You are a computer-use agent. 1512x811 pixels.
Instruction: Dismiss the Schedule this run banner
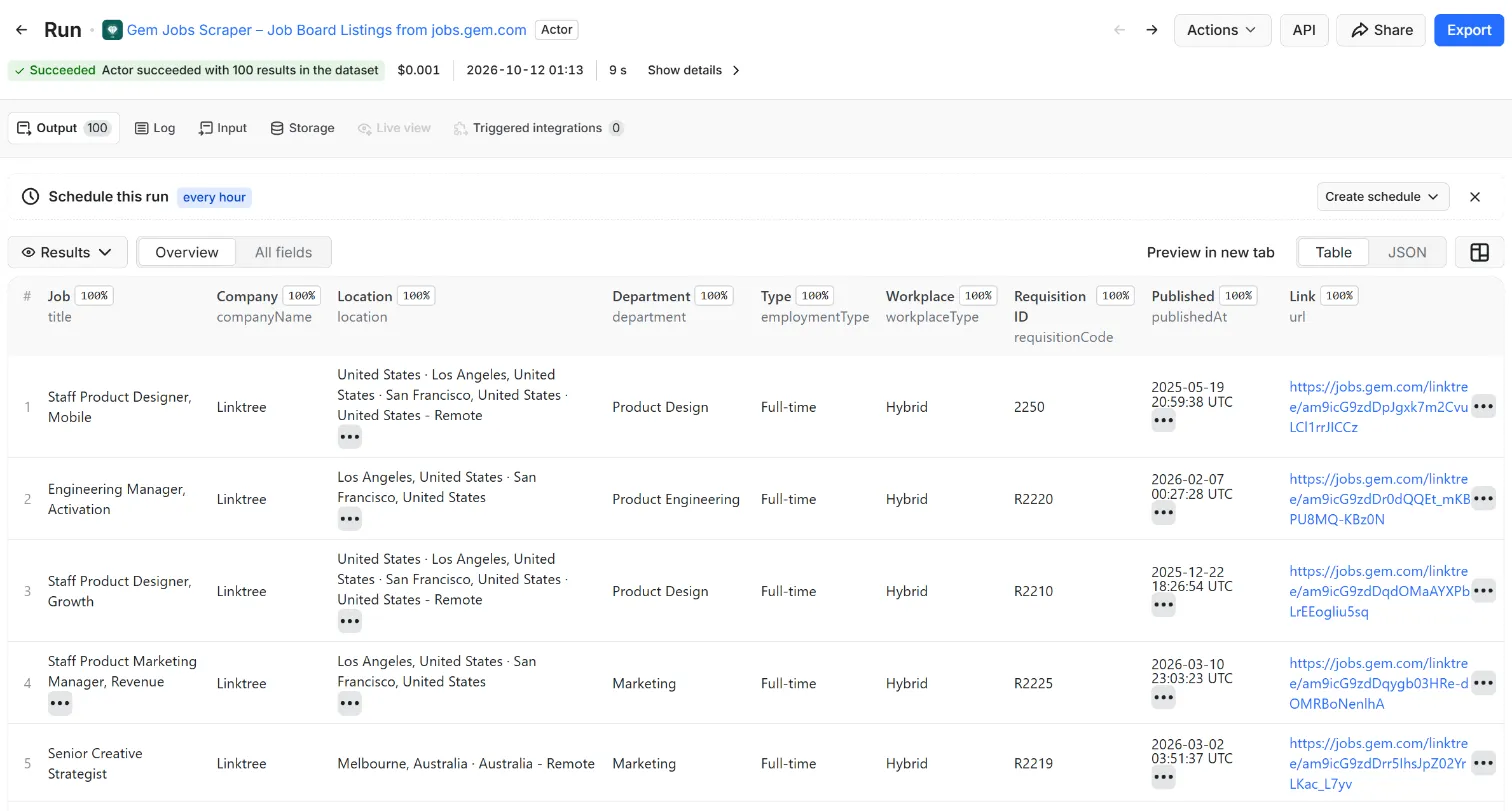pos(1475,197)
